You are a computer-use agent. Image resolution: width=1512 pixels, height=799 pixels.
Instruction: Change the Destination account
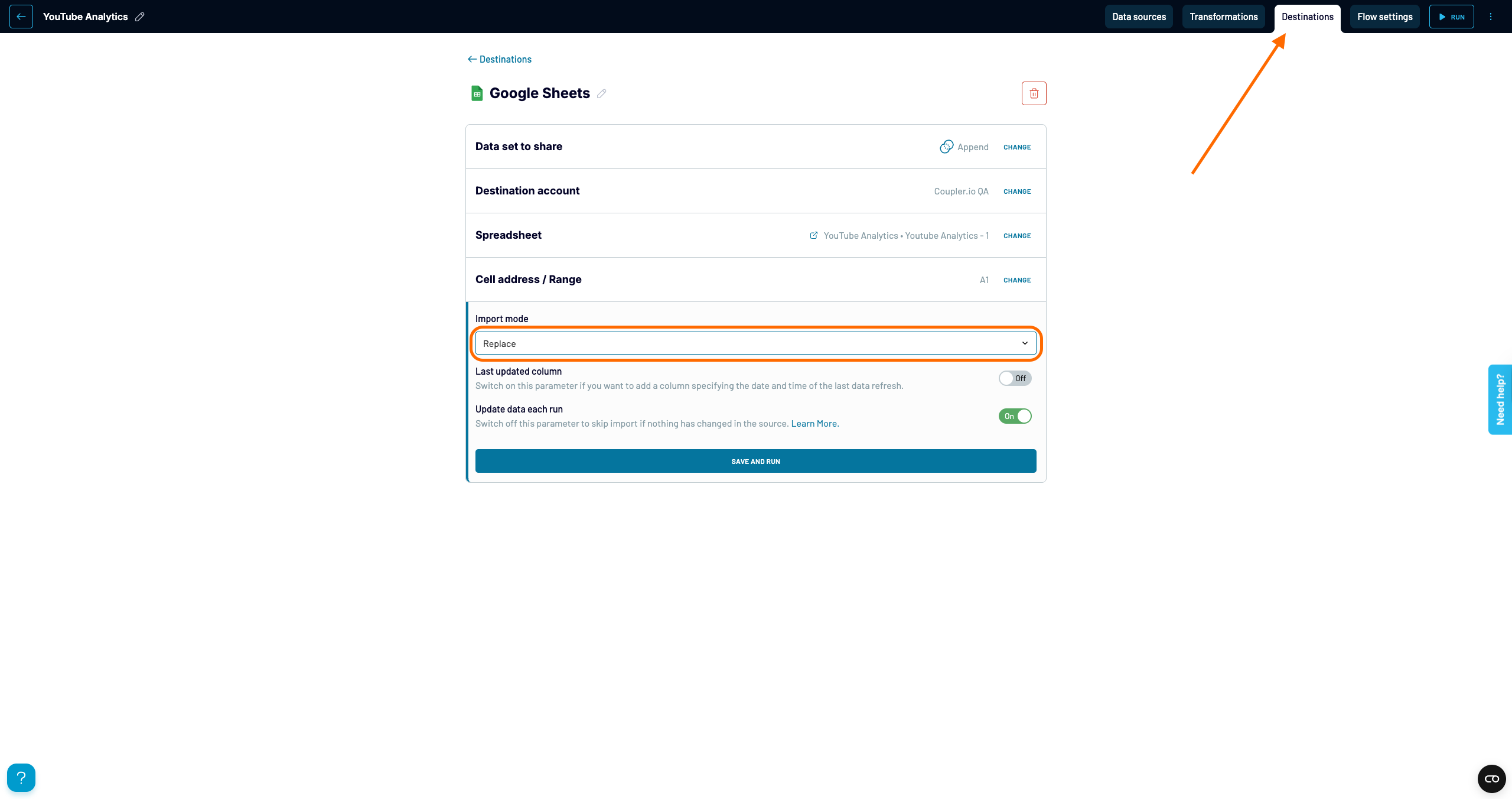pyautogui.click(x=1017, y=191)
